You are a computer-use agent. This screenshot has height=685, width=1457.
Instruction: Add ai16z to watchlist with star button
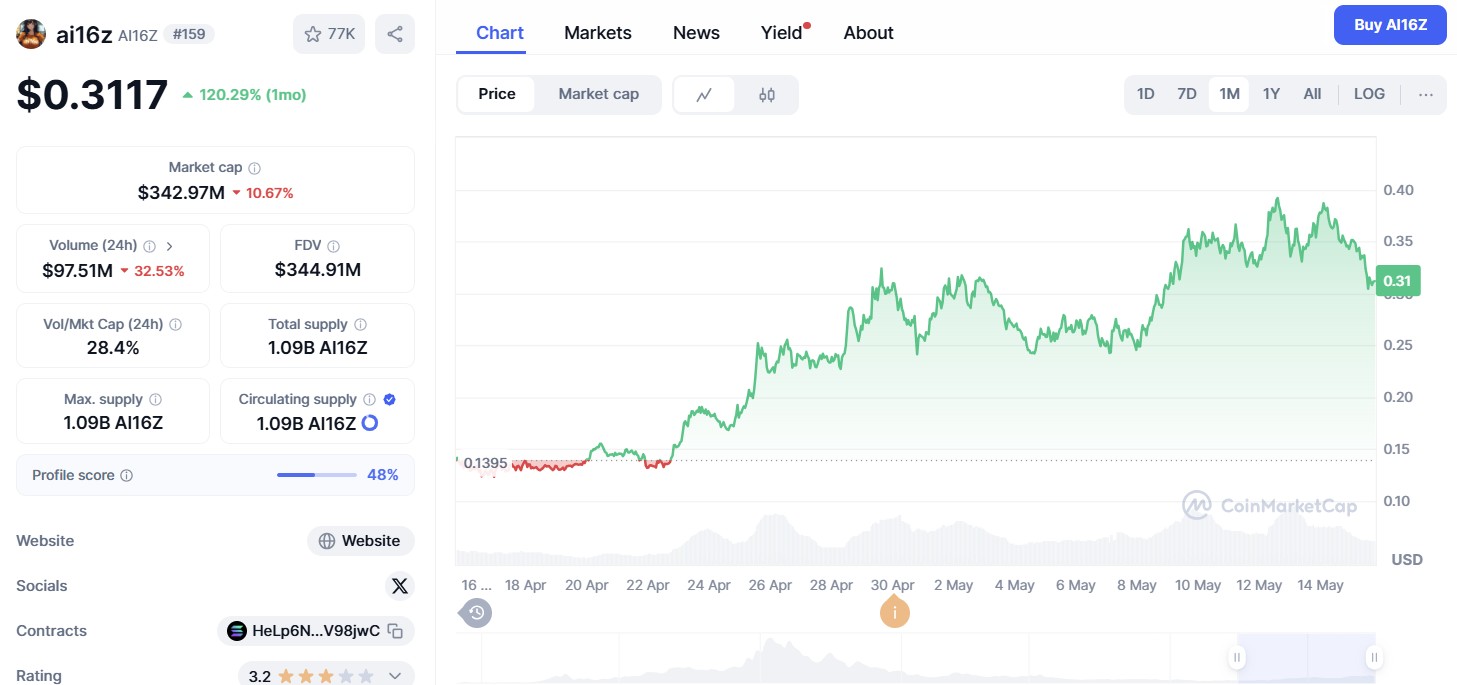coord(329,34)
